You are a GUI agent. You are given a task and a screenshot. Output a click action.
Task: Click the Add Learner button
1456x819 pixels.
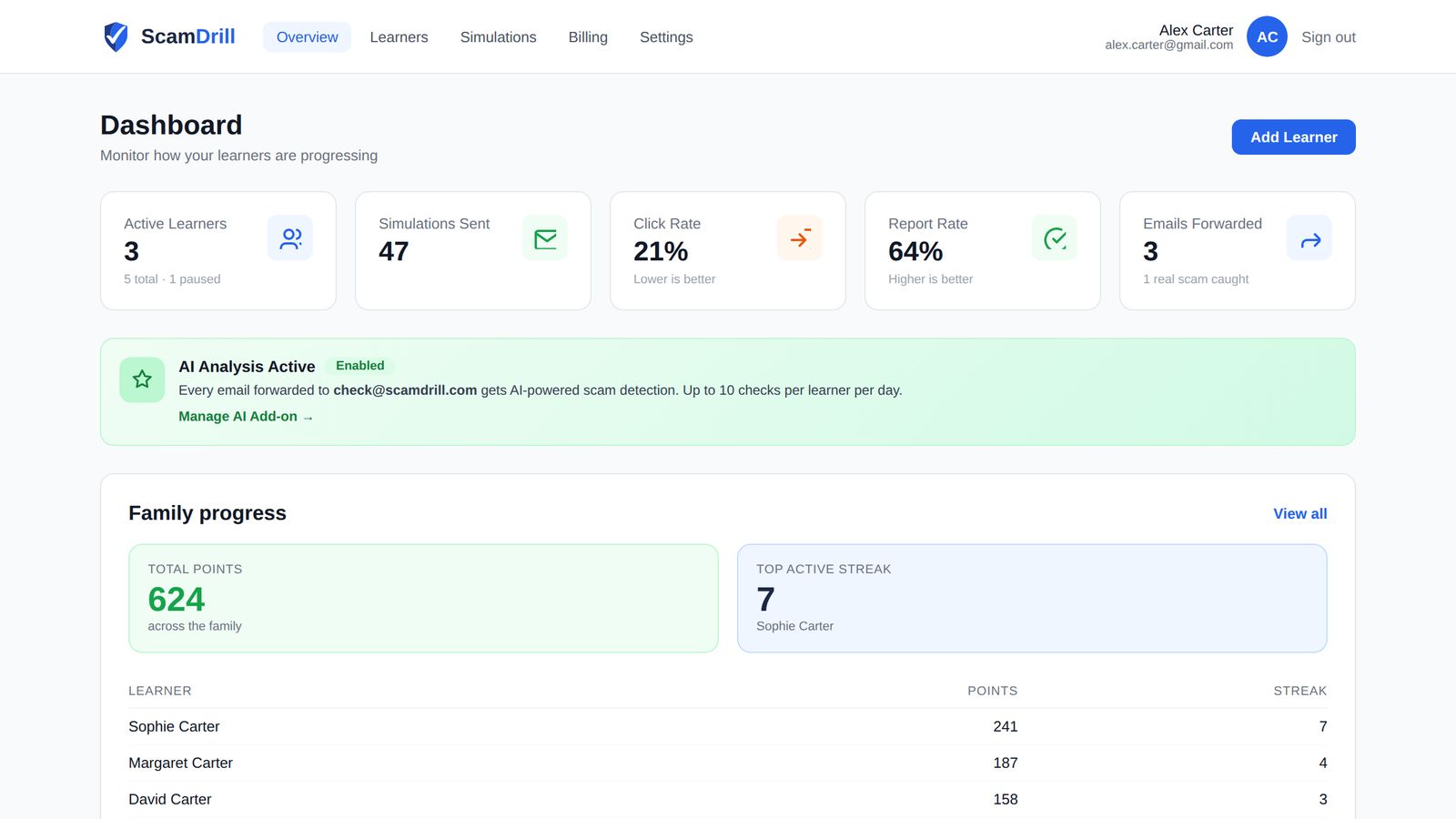tap(1293, 137)
